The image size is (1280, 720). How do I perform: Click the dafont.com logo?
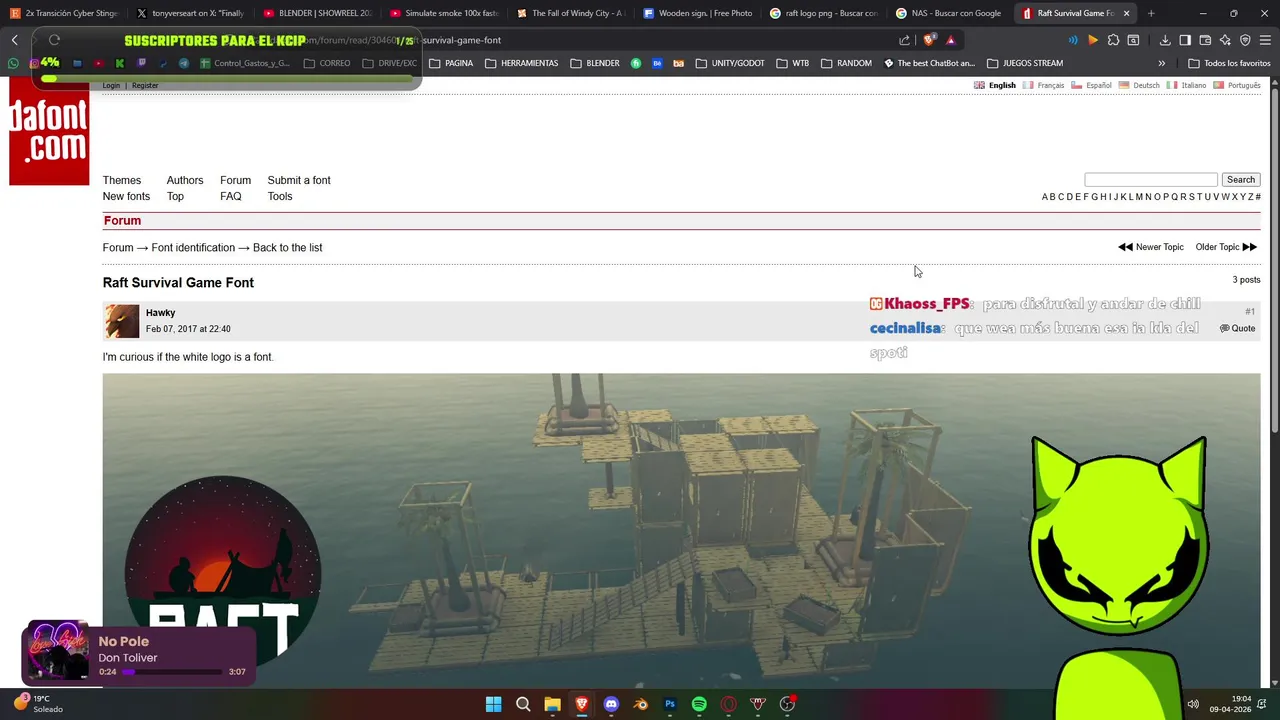(49, 131)
